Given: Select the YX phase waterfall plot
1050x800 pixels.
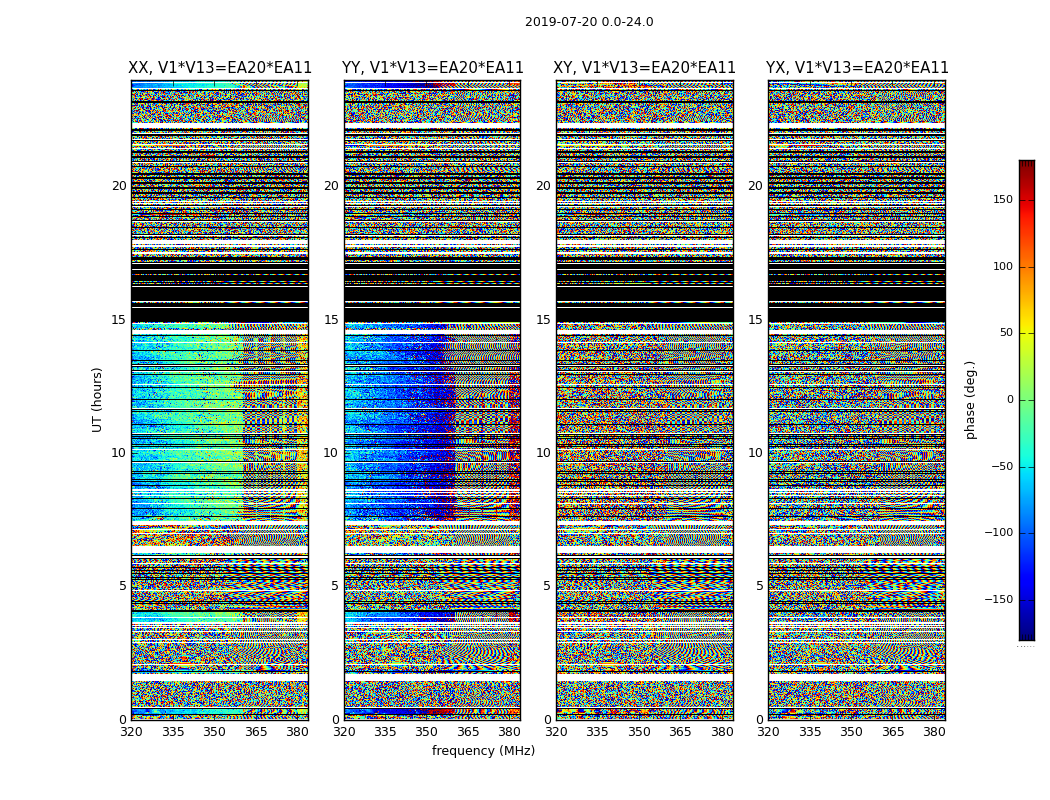Looking at the screenshot, I should pos(856,400).
